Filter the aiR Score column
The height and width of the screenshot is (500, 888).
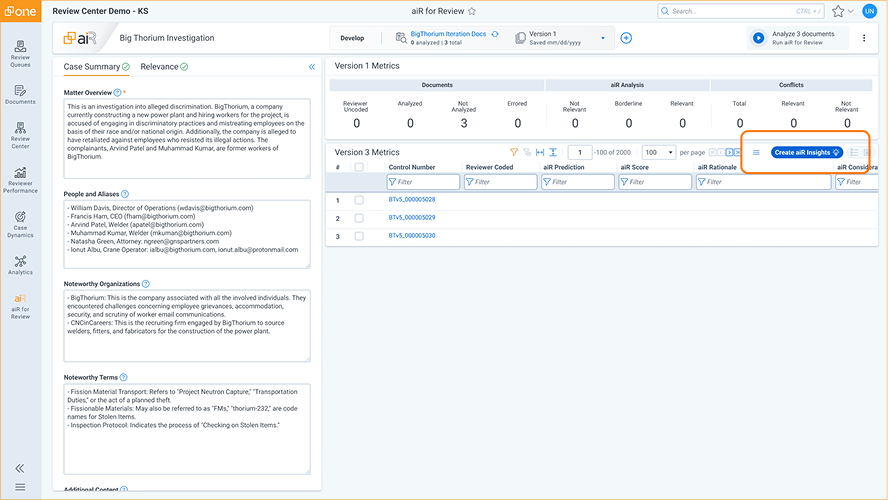coord(655,182)
